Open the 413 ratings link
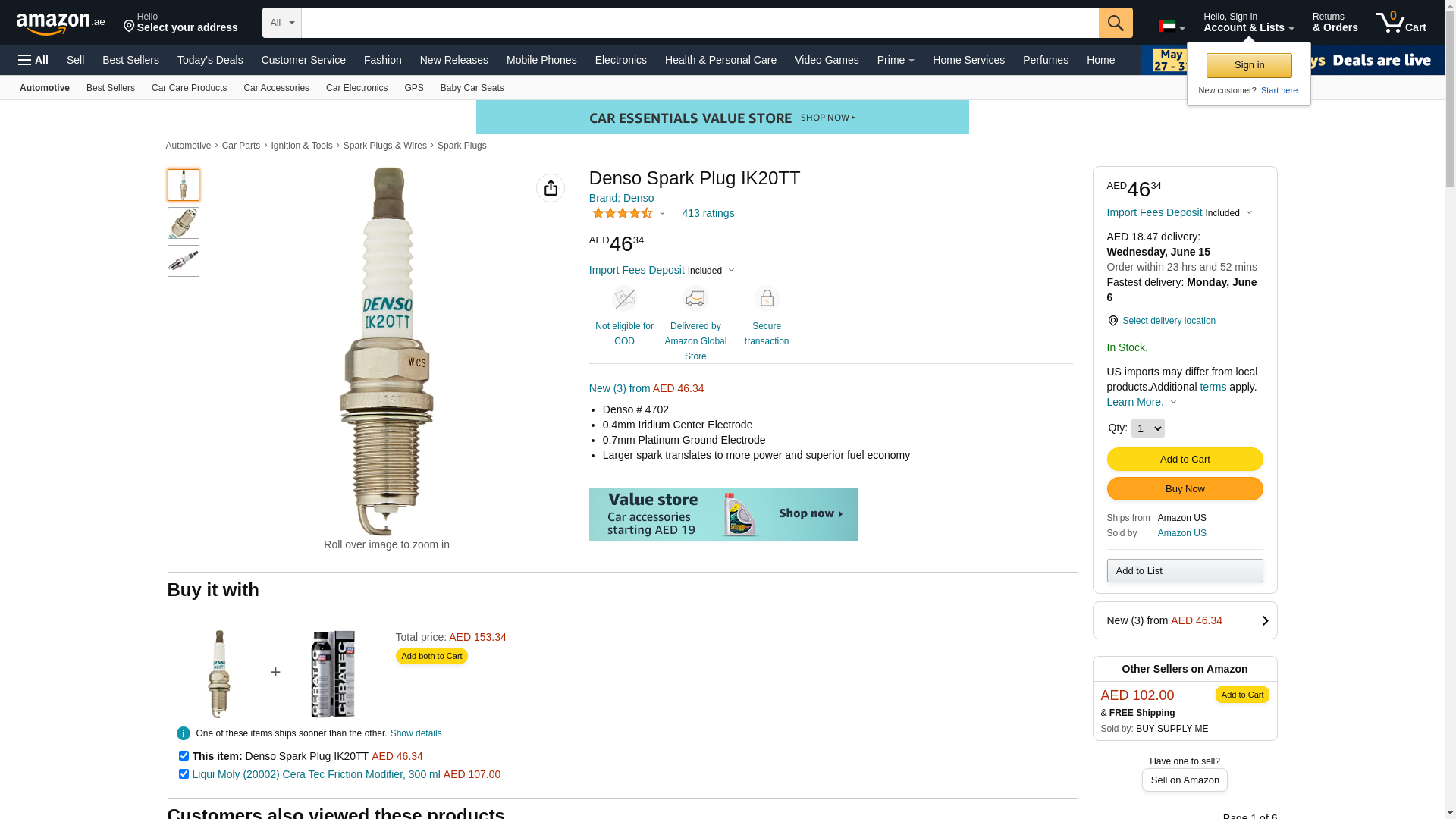This screenshot has height=819, width=1456. [x=708, y=213]
